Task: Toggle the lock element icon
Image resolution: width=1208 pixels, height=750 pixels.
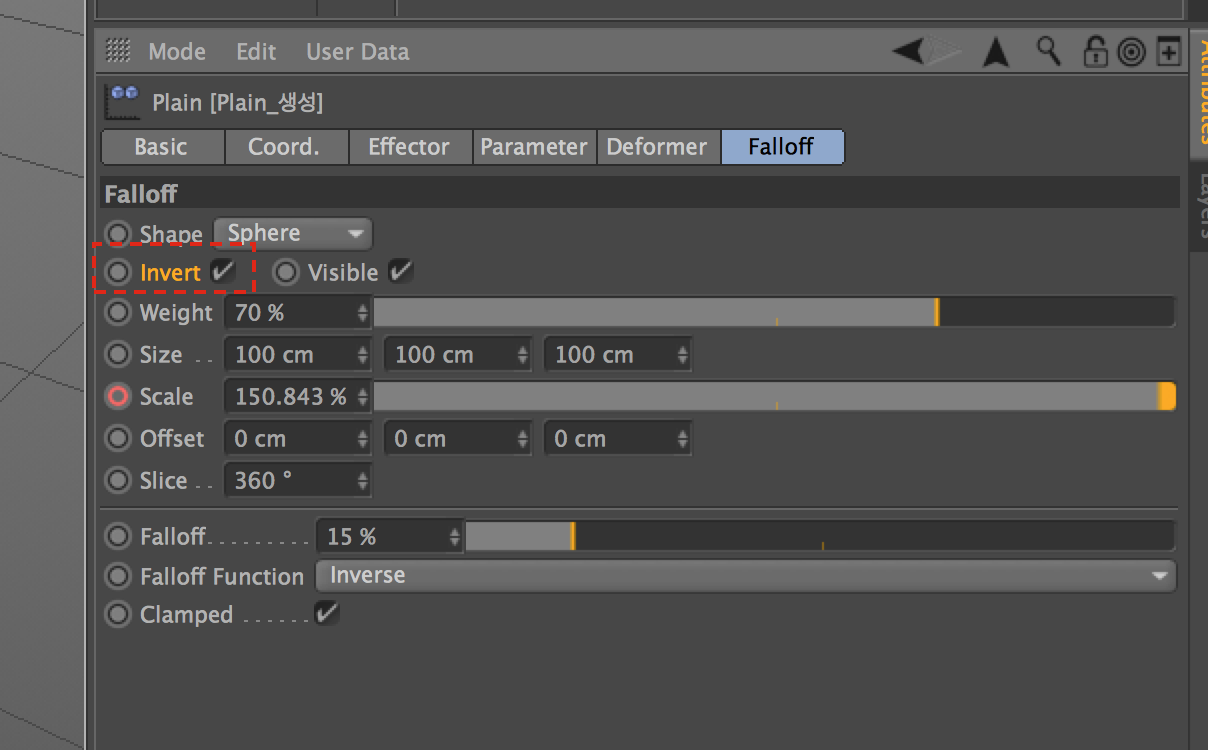Action: pos(1096,52)
